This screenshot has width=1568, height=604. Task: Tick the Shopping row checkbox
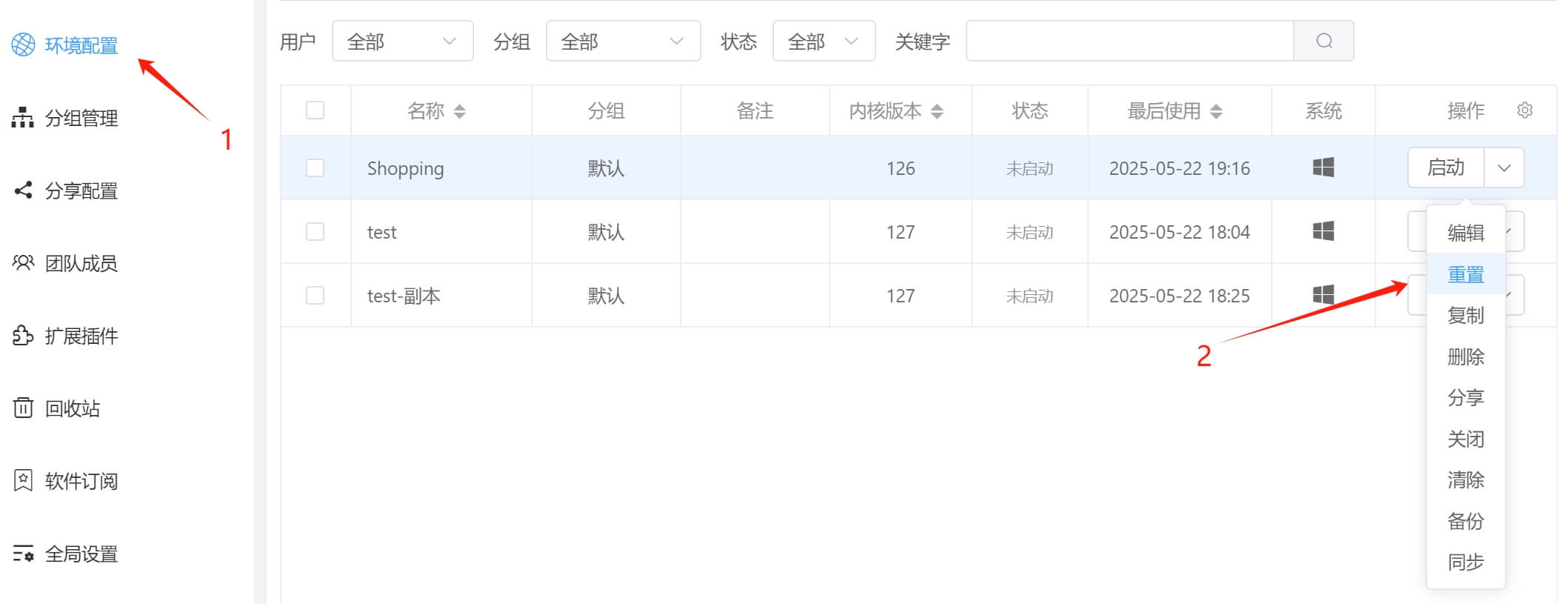click(315, 168)
